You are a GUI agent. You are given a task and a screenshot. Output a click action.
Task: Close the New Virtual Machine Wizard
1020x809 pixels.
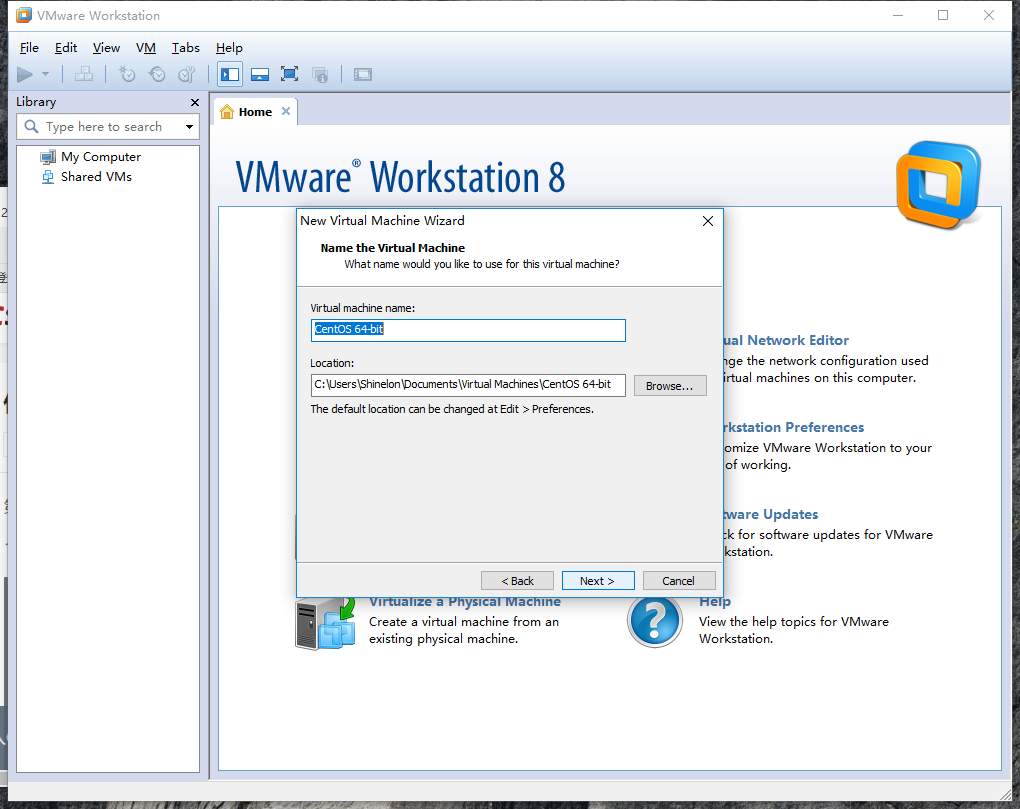coord(708,221)
